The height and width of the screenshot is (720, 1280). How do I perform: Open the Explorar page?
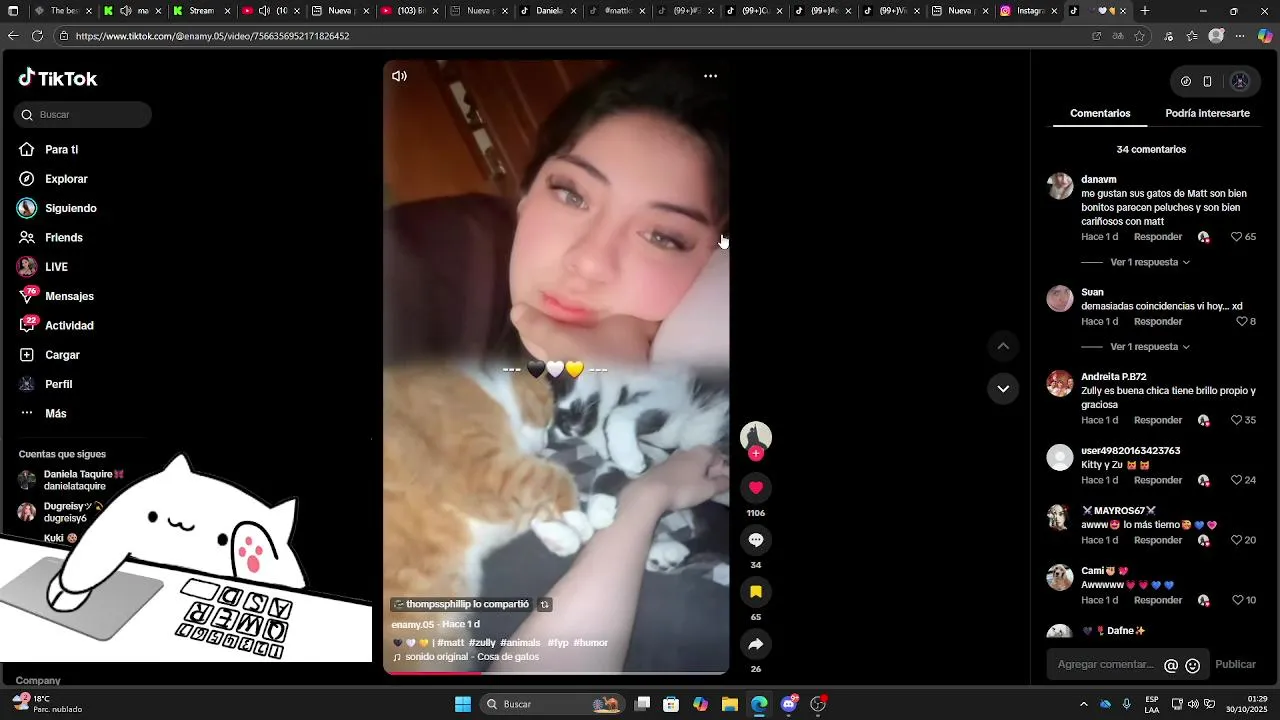(x=66, y=179)
